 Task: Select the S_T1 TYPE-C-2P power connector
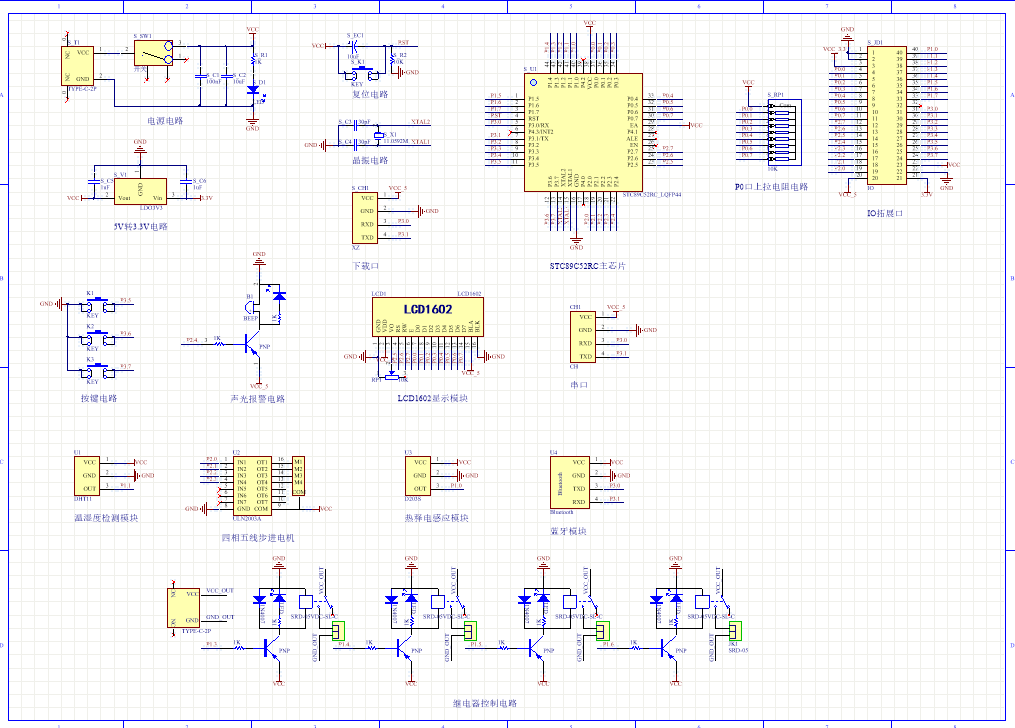[82, 65]
